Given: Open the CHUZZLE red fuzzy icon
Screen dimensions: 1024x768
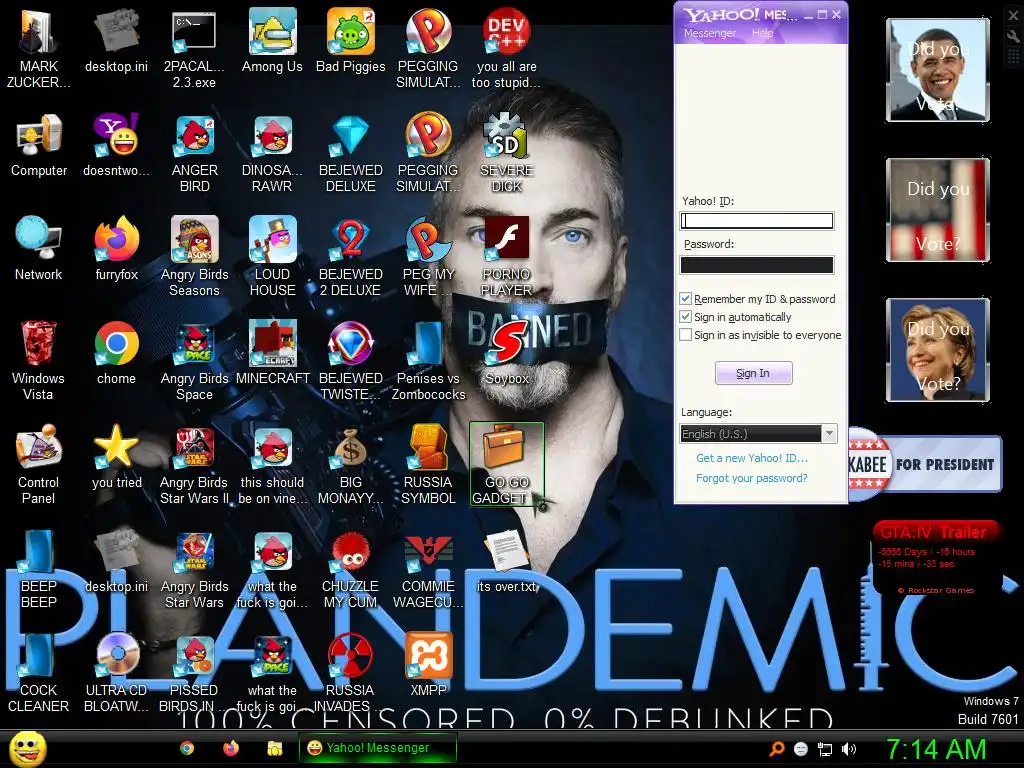Looking at the screenshot, I should point(351,569).
